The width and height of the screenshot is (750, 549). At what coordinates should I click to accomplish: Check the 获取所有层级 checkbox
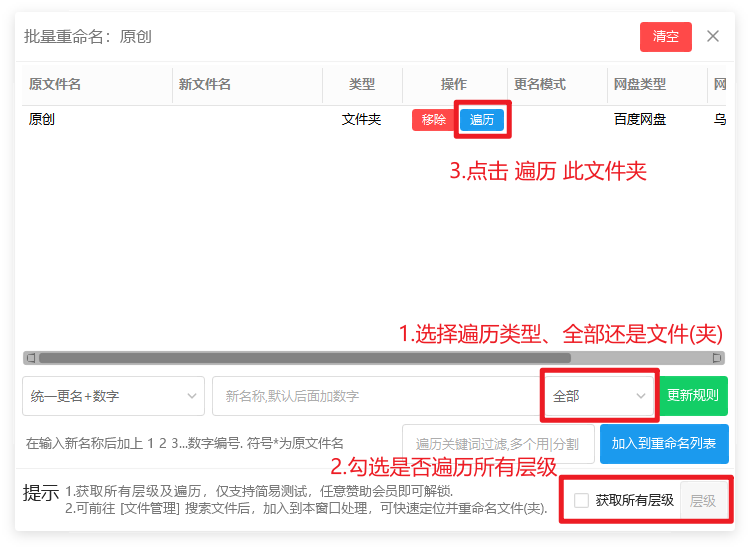point(581,501)
